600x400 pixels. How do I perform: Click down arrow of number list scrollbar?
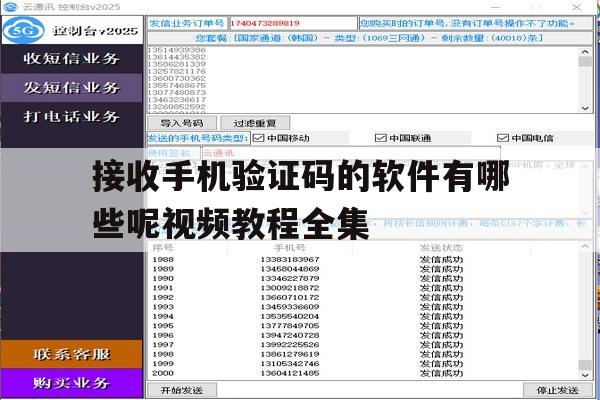(585, 108)
